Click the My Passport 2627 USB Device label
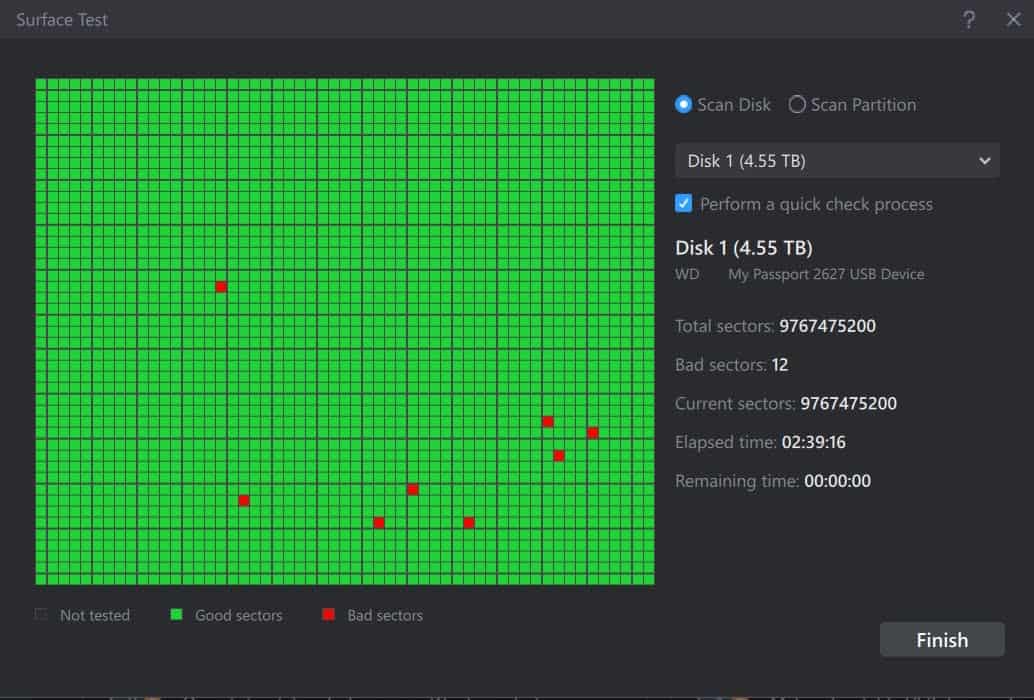 coord(826,274)
